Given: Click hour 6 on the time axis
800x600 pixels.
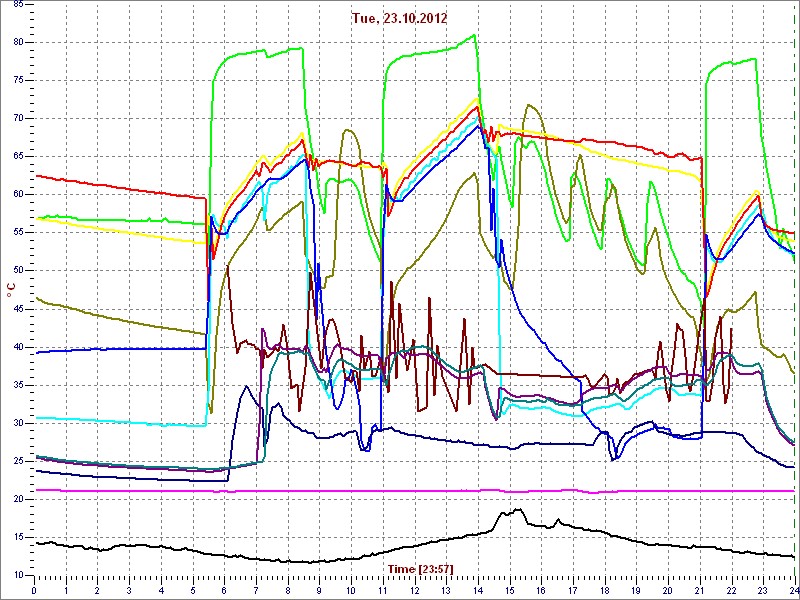Looking at the screenshot, I should 224,591.
